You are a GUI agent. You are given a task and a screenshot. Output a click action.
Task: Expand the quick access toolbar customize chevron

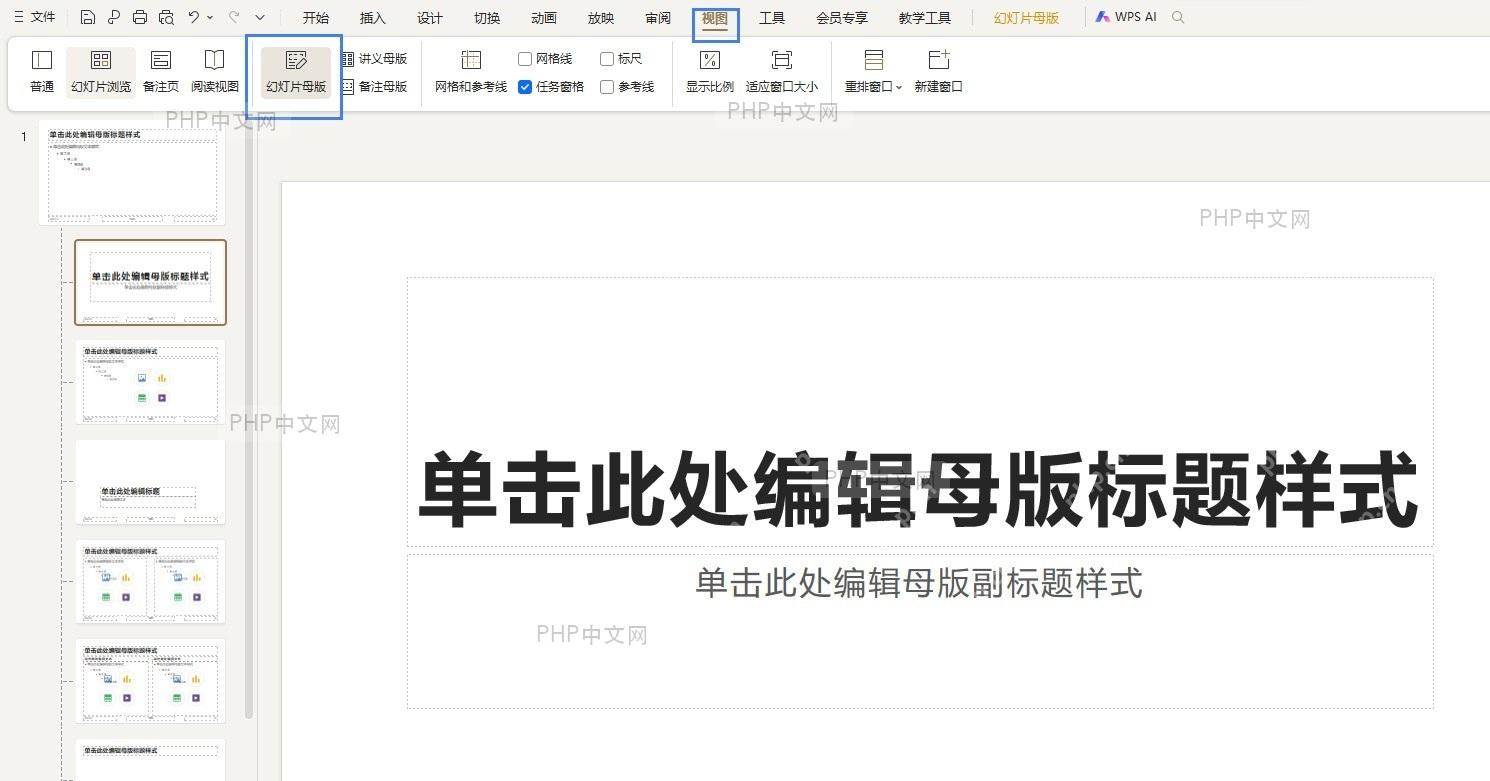click(x=260, y=17)
